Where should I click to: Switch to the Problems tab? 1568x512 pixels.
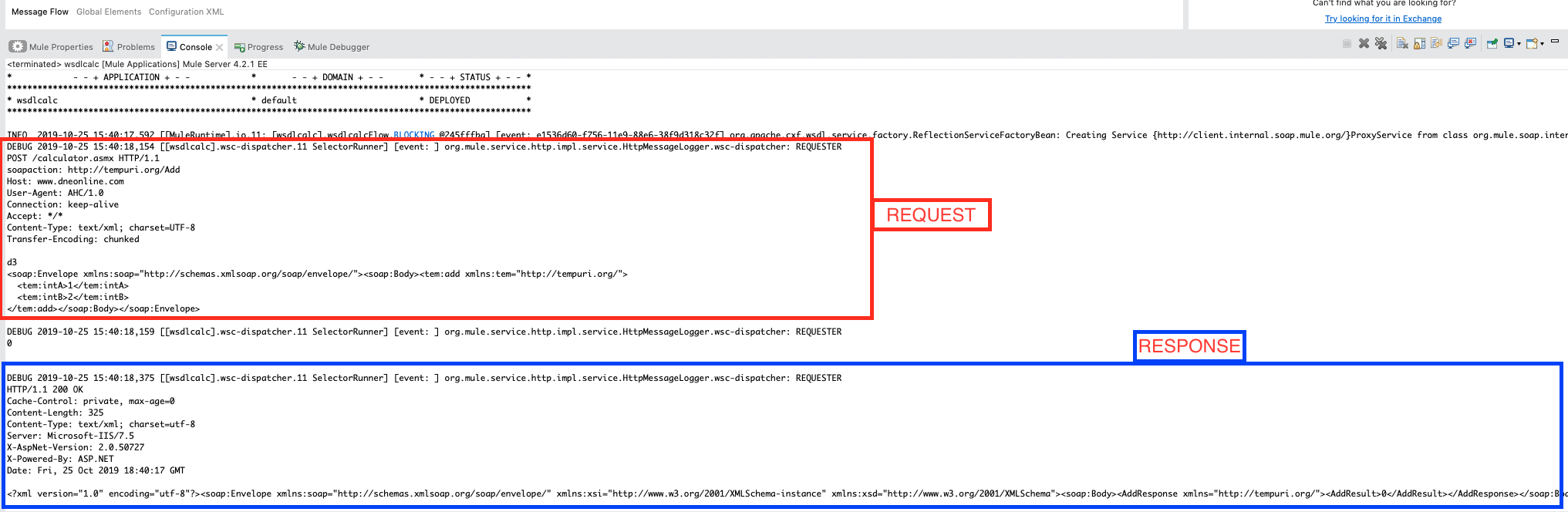click(129, 47)
